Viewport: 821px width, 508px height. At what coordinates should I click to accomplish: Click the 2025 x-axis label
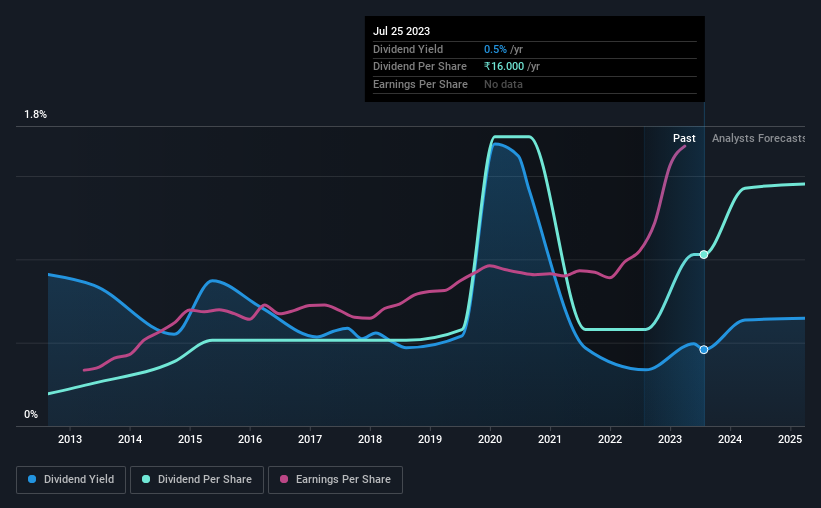point(790,439)
